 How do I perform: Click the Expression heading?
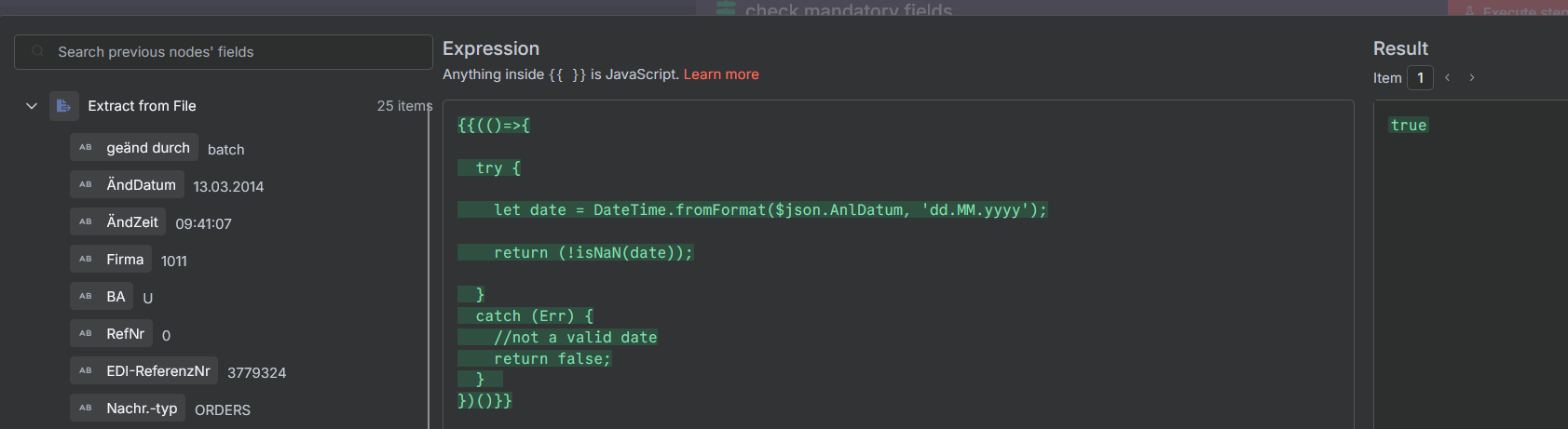(491, 48)
